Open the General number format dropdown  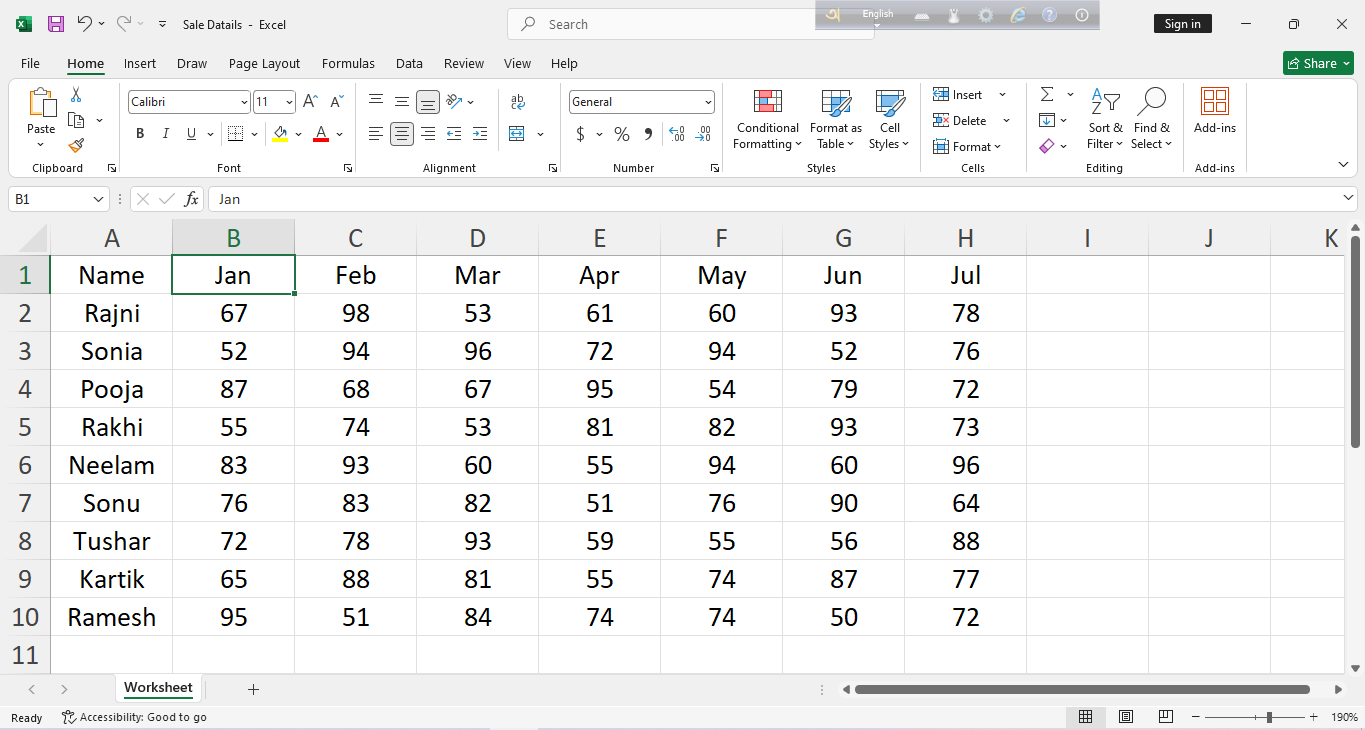[708, 102]
